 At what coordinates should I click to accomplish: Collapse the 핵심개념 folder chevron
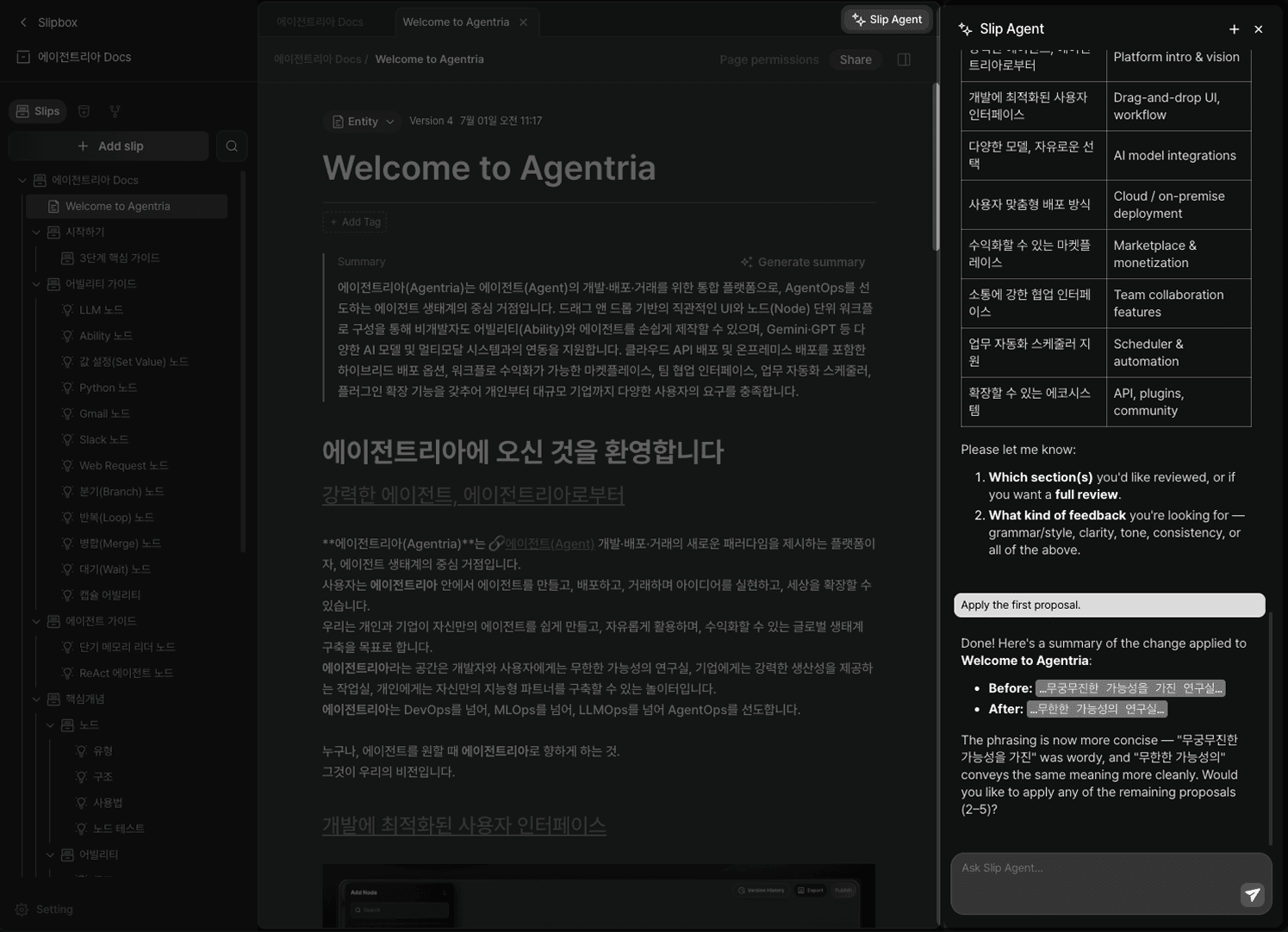(36, 699)
